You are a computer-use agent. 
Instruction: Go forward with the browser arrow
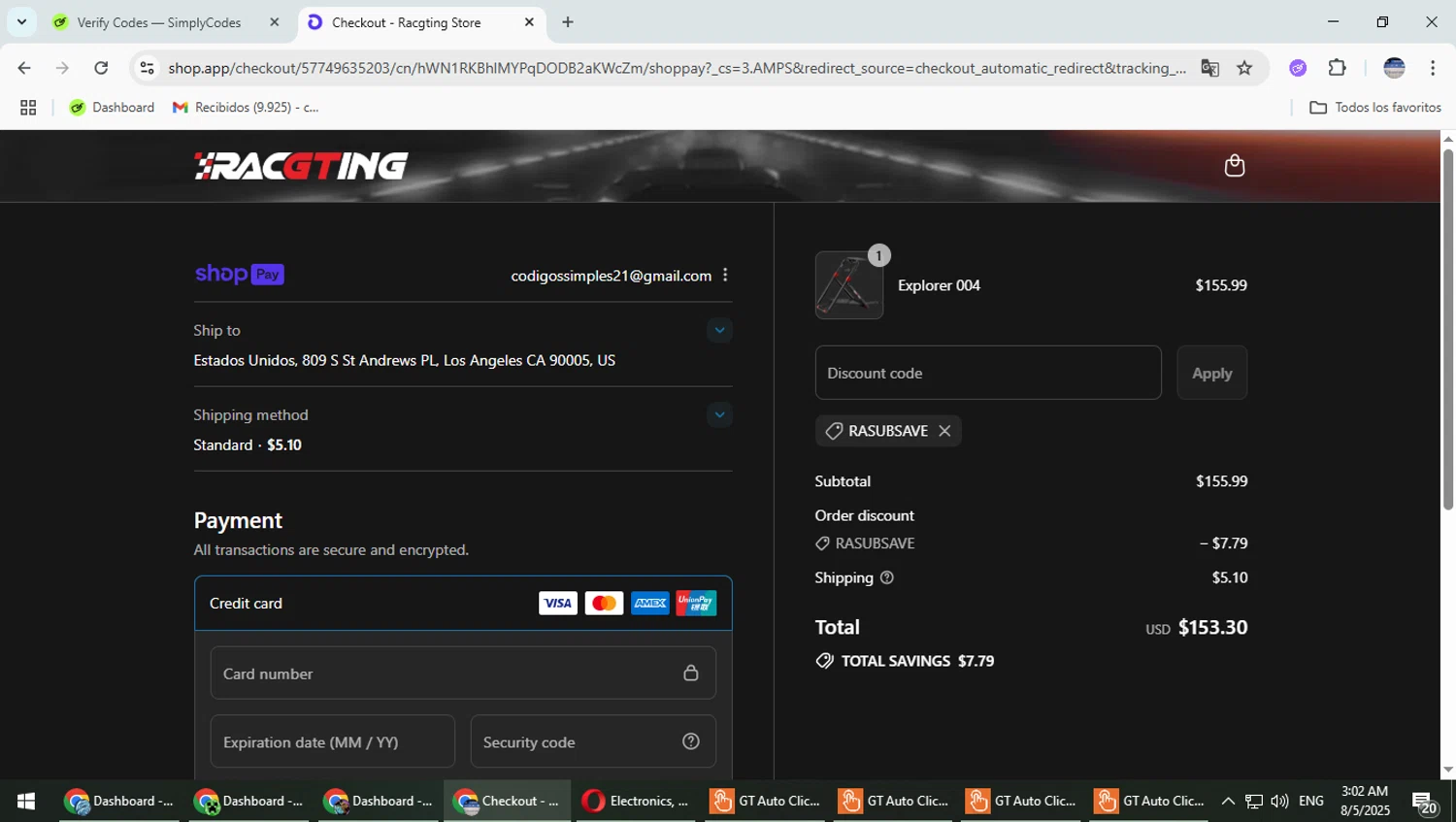pos(62,68)
